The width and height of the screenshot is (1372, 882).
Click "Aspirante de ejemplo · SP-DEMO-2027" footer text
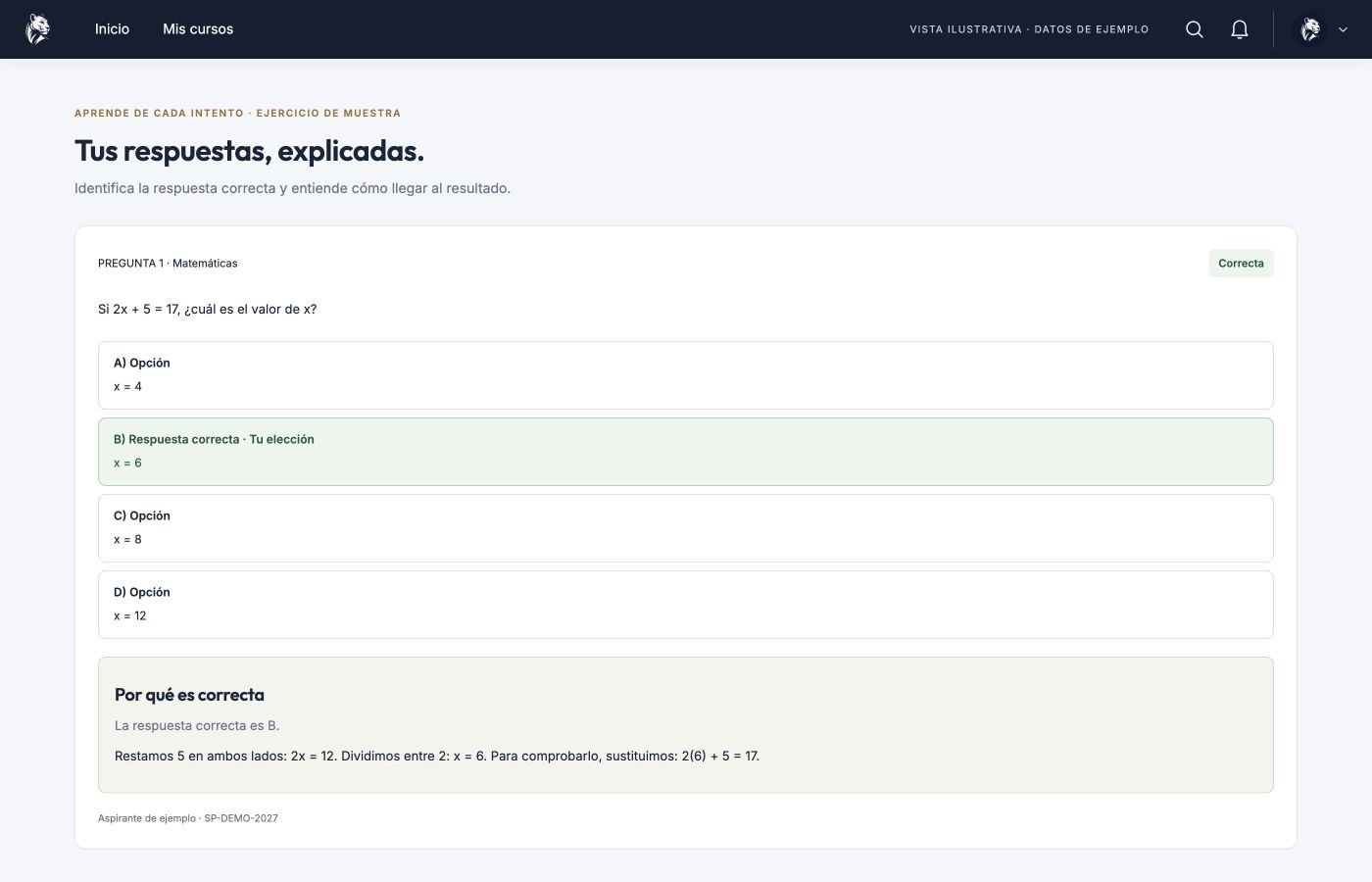click(188, 818)
